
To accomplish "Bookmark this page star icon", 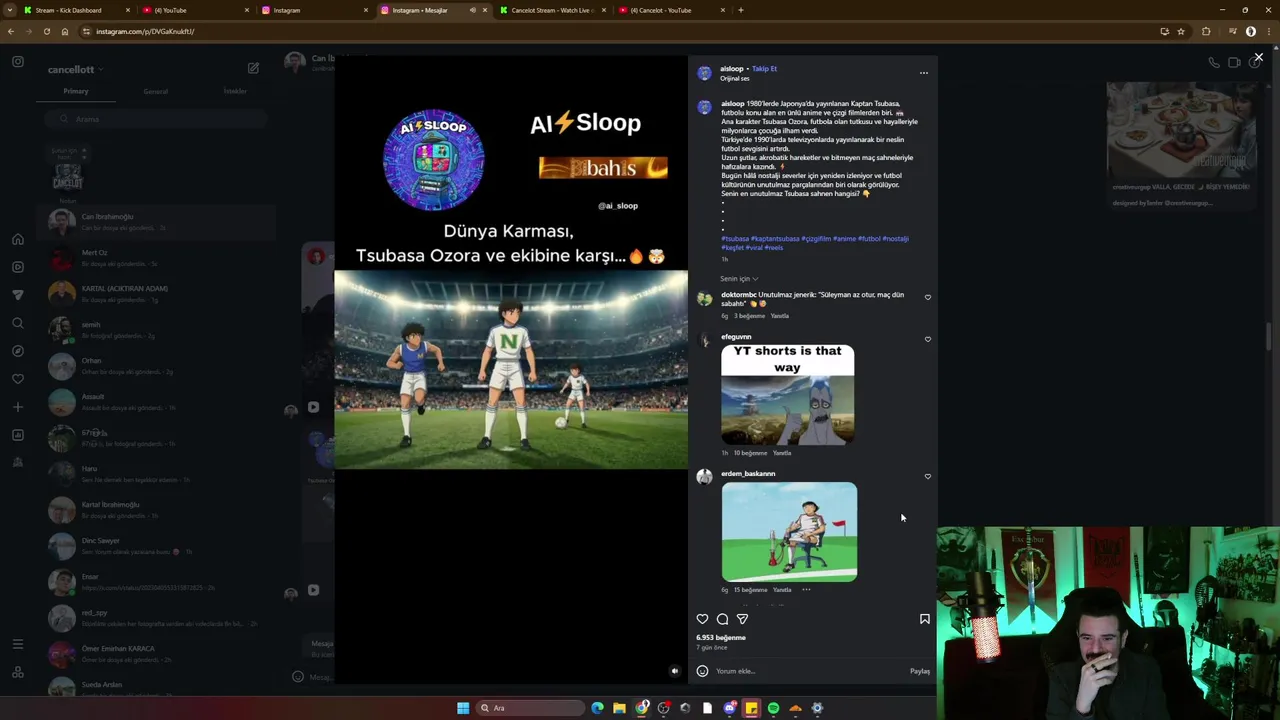I will 1181,31.
